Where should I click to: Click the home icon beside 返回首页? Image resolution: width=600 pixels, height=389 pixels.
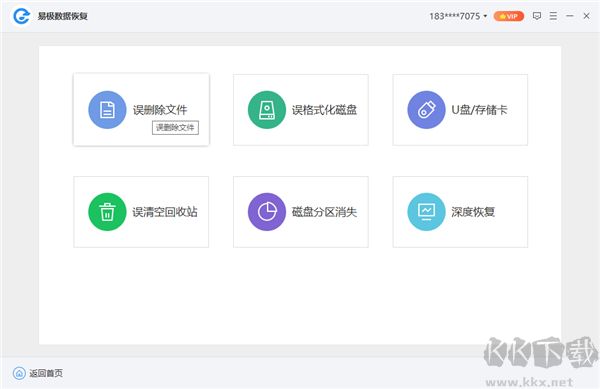(19, 373)
